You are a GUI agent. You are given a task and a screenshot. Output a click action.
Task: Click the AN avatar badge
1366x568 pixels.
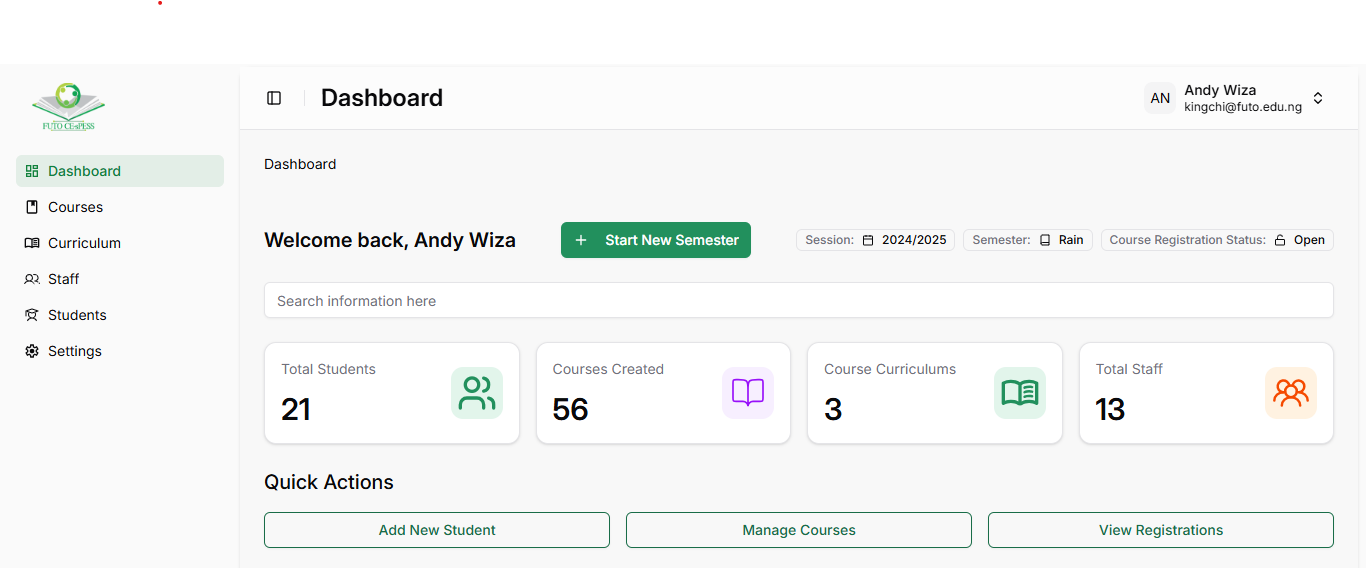[1160, 98]
